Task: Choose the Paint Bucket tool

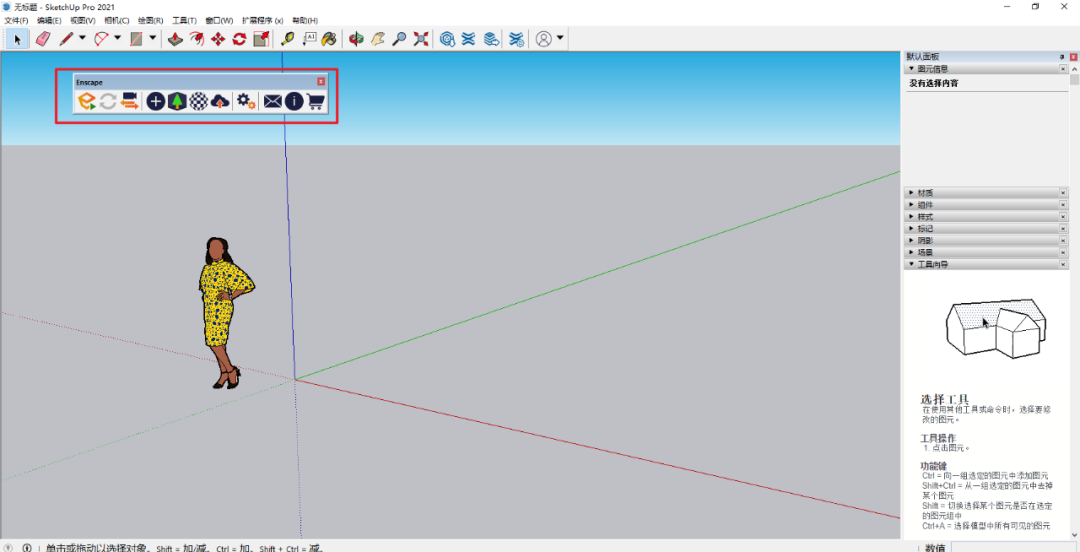Action: click(328, 39)
